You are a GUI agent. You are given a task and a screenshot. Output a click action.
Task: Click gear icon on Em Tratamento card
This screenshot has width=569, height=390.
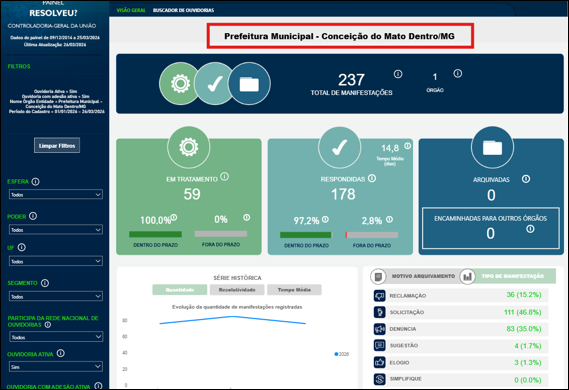point(189,147)
